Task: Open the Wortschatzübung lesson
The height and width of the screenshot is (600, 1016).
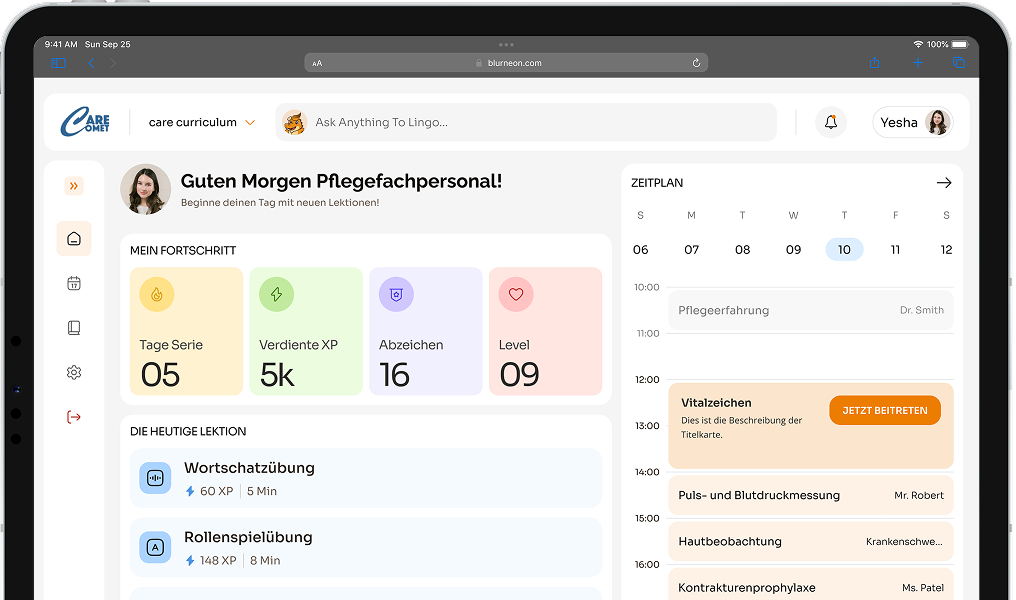Action: coord(366,478)
